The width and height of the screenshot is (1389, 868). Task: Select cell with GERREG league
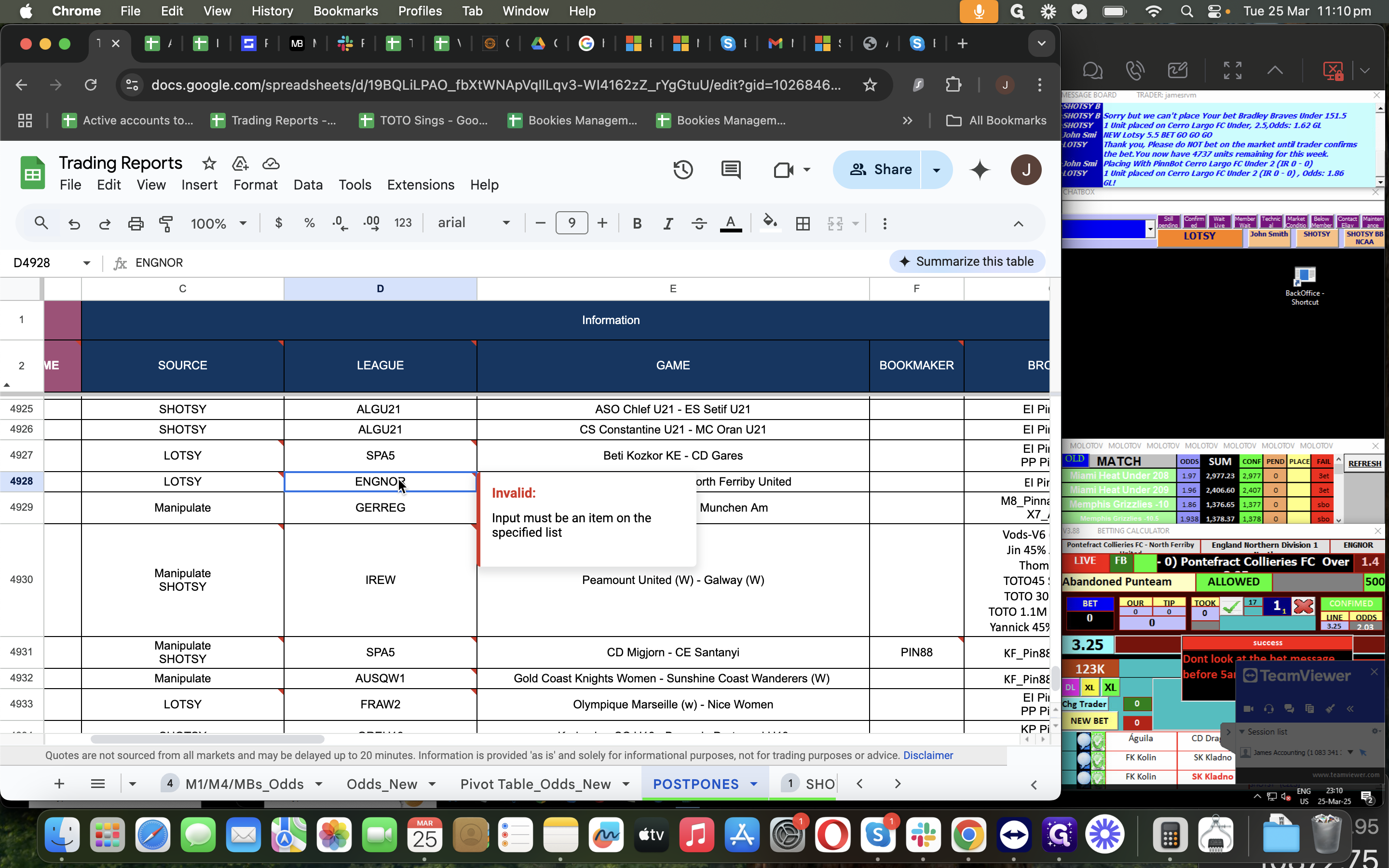click(x=380, y=507)
